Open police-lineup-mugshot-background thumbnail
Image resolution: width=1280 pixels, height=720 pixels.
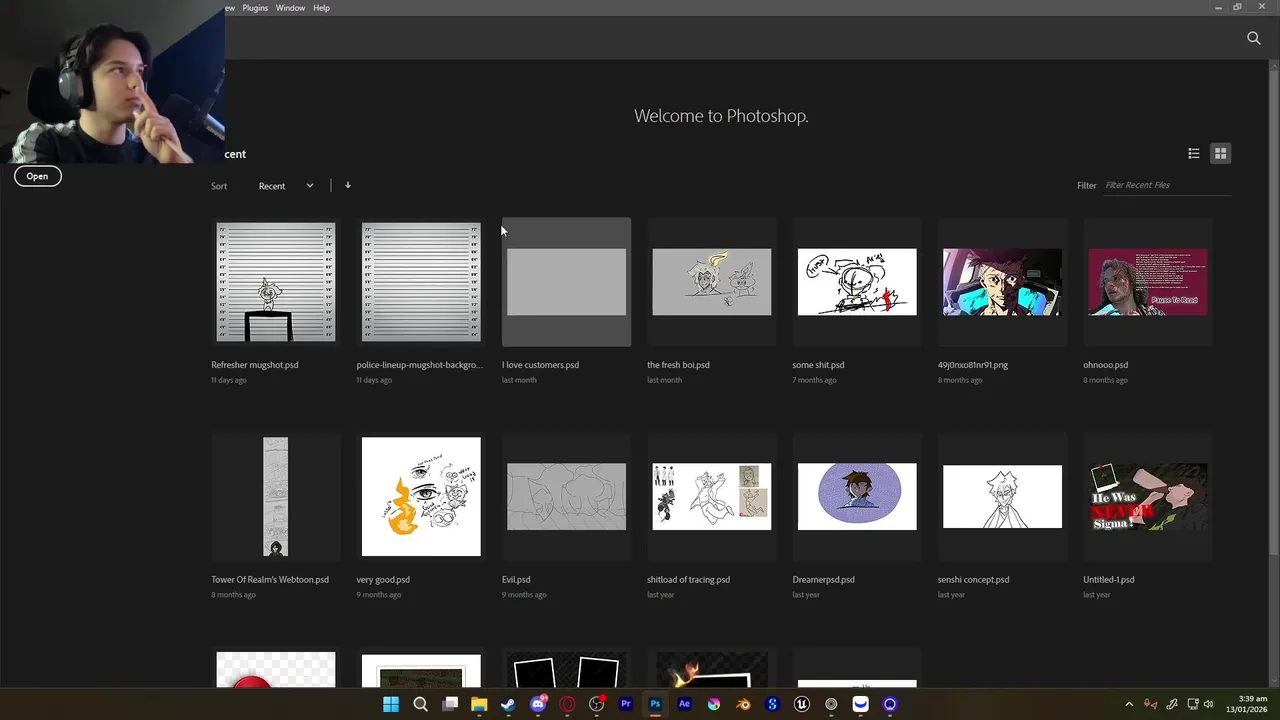pyautogui.click(x=421, y=282)
